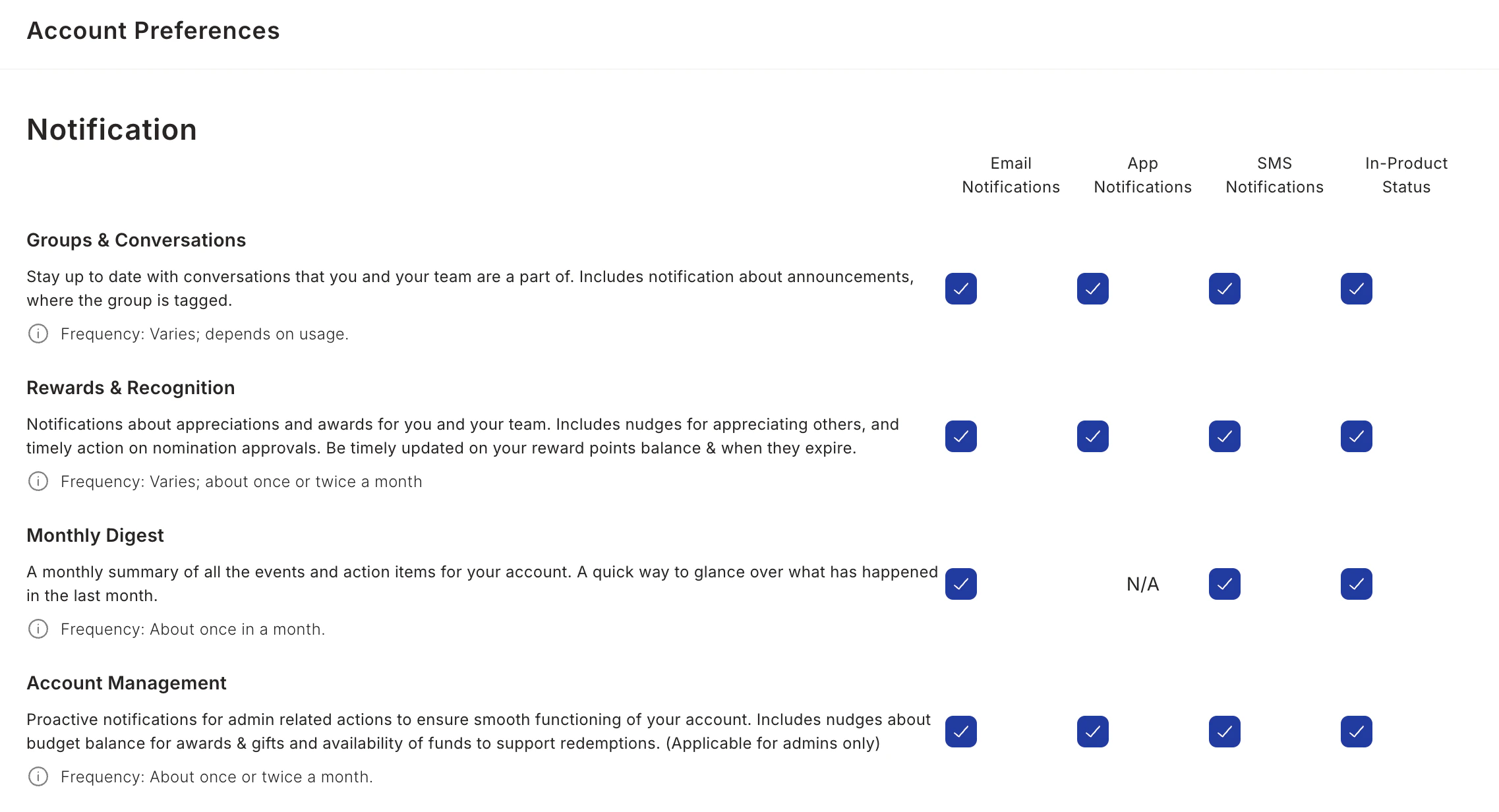This screenshot has width=1499, height=812.
Task: Uncheck In-Product Status for Account Management
Action: pyautogui.click(x=1357, y=732)
